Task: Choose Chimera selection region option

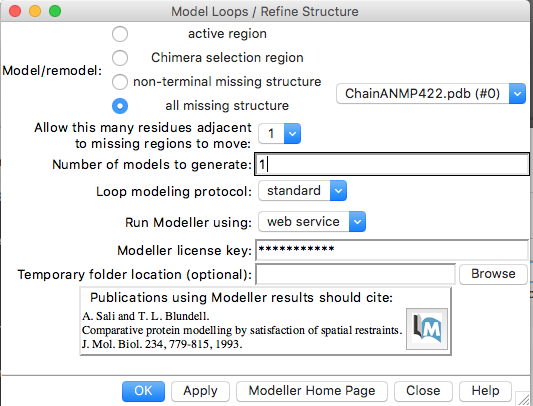Action: click(x=120, y=58)
